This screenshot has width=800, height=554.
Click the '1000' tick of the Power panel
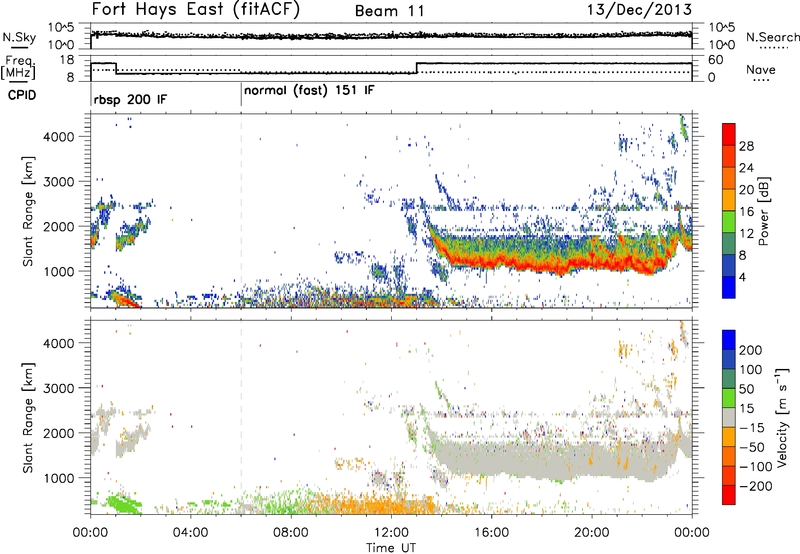tap(58, 271)
